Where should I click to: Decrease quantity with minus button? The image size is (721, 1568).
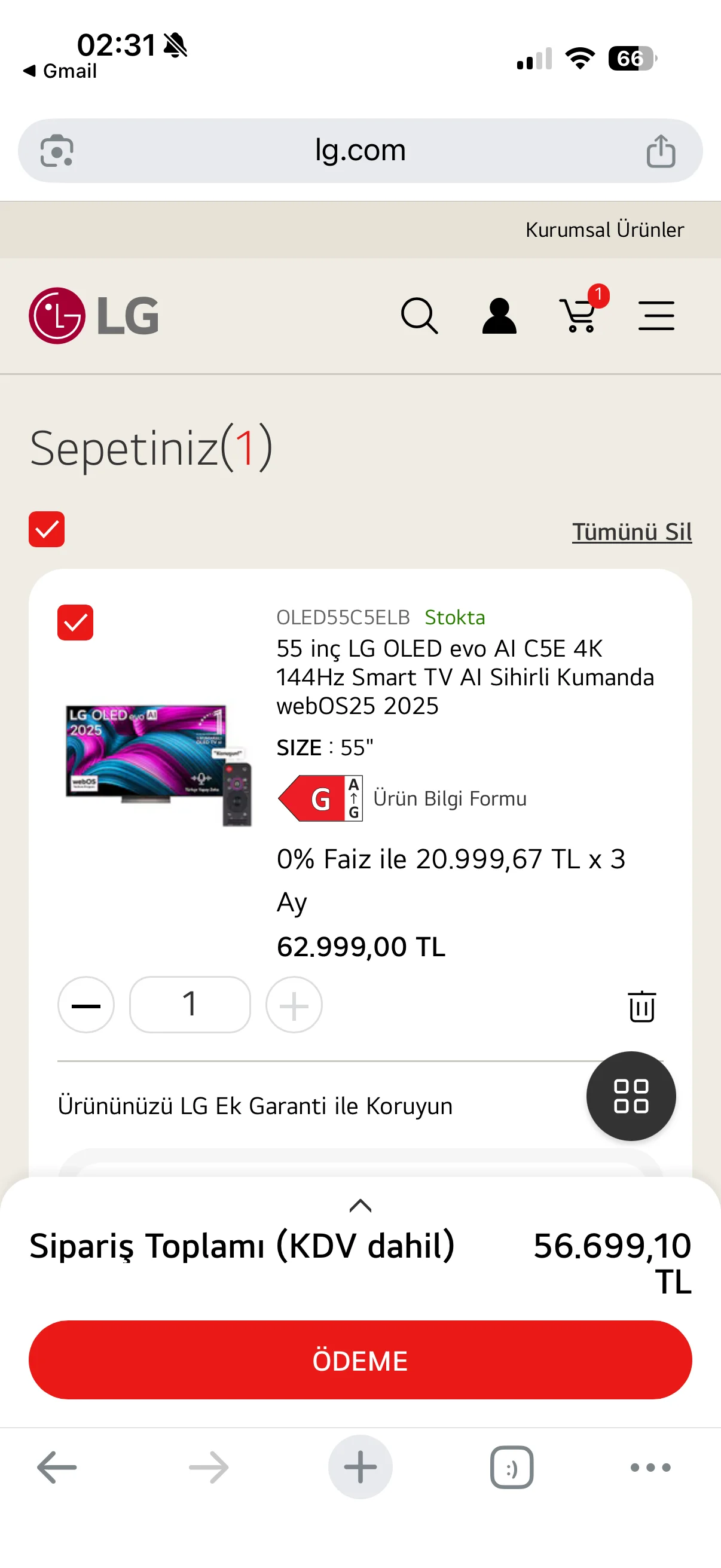click(x=85, y=1005)
